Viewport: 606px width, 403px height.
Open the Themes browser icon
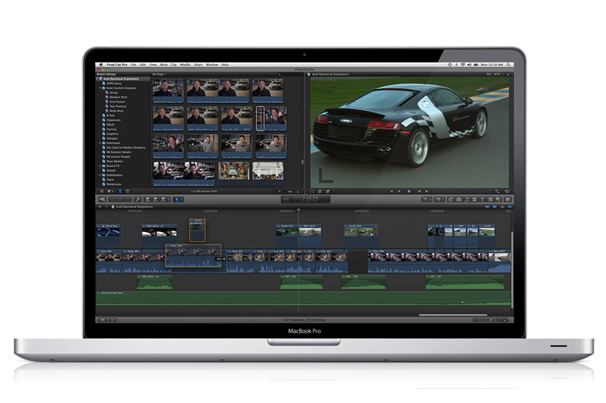[498, 199]
